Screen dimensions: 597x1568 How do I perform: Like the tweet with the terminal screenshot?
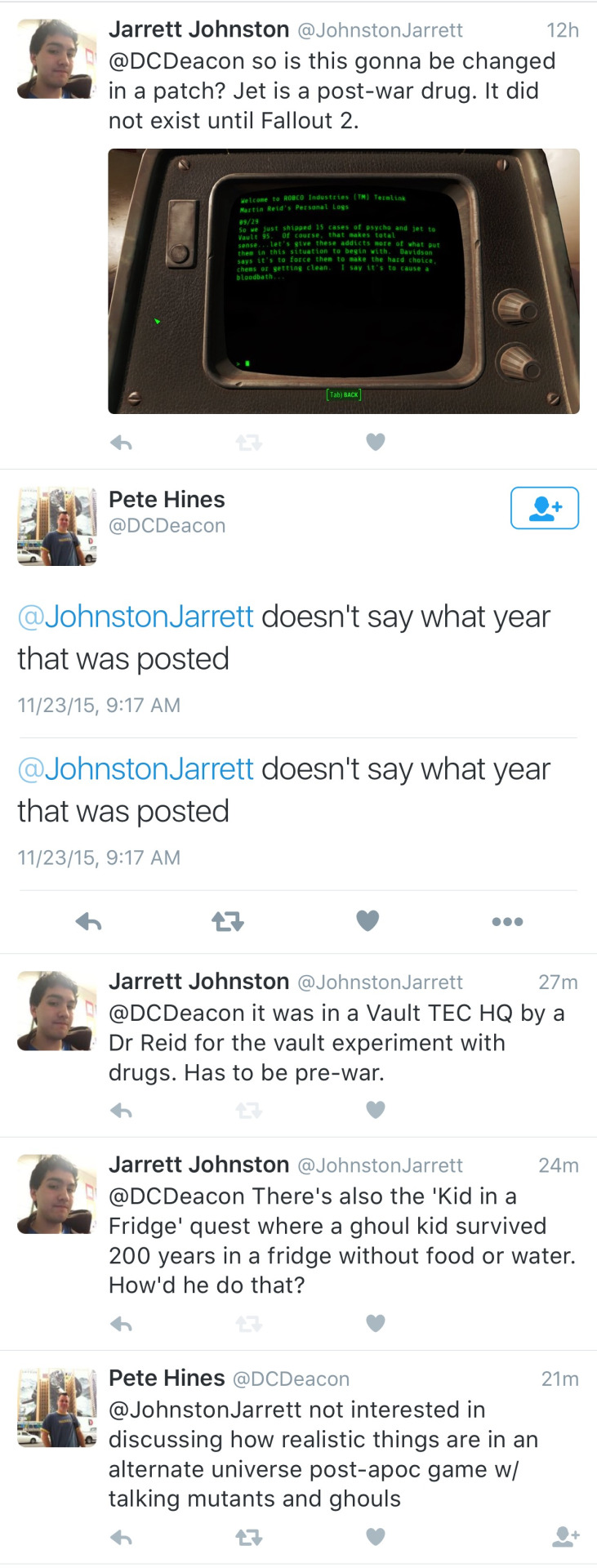[x=375, y=442]
